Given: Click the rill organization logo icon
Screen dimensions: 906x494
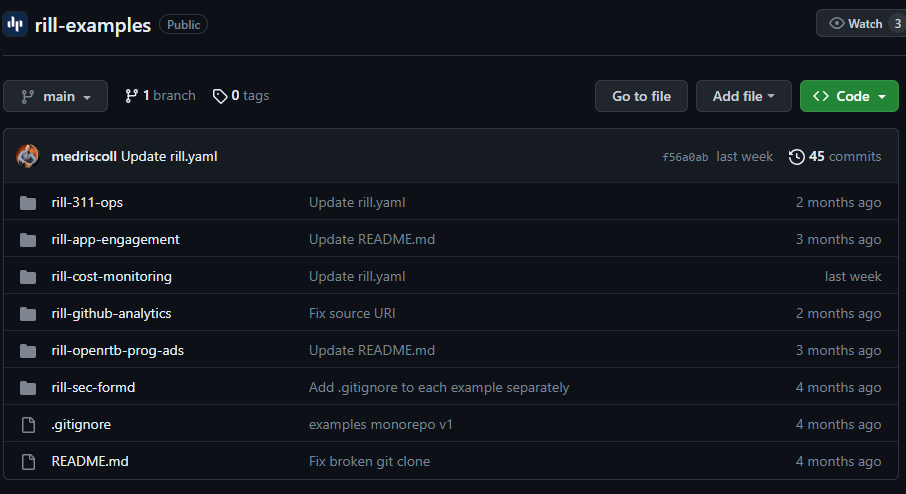Looking at the screenshot, I should pos(14,24).
